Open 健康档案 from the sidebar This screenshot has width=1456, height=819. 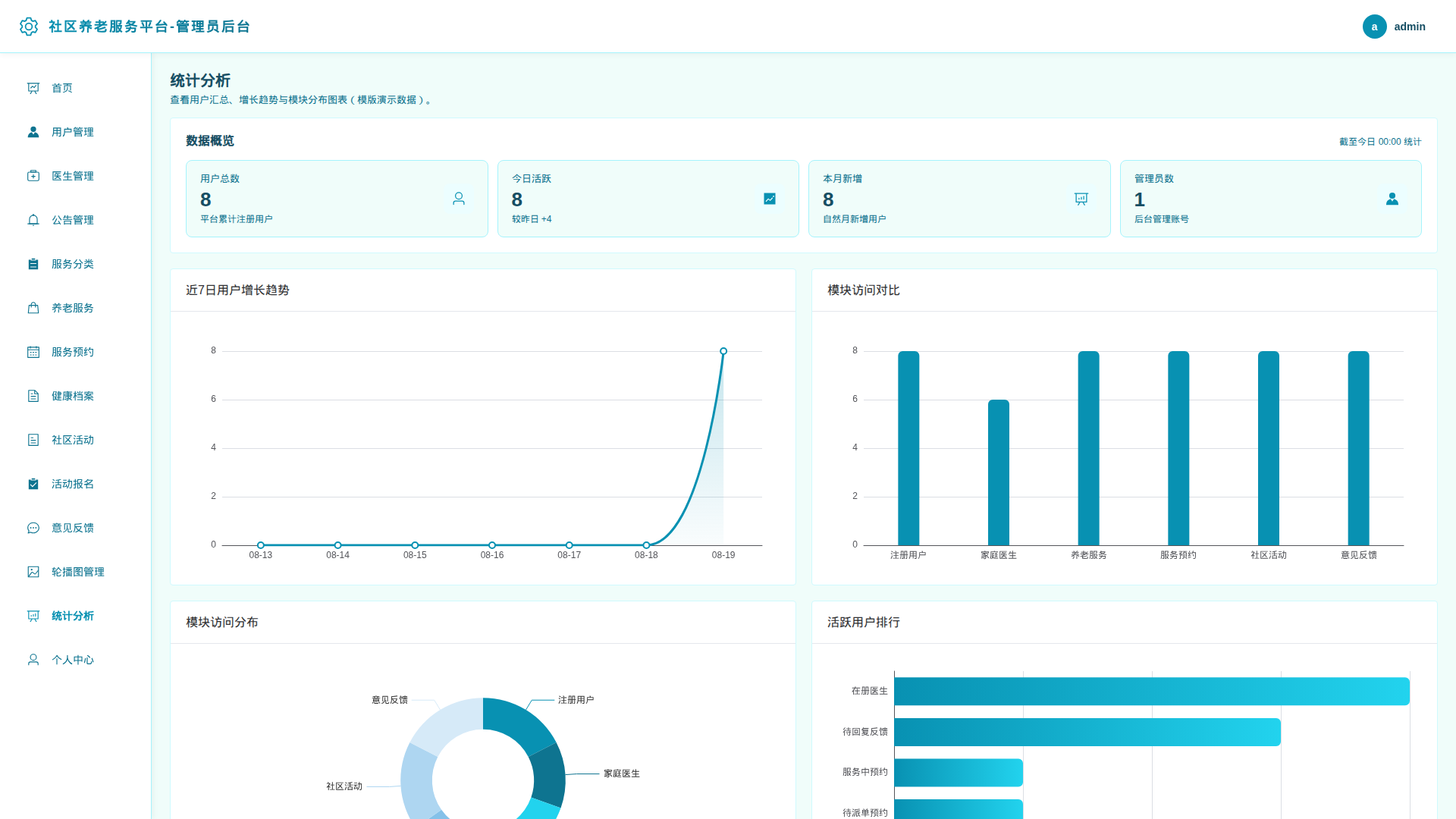tap(76, 396)
